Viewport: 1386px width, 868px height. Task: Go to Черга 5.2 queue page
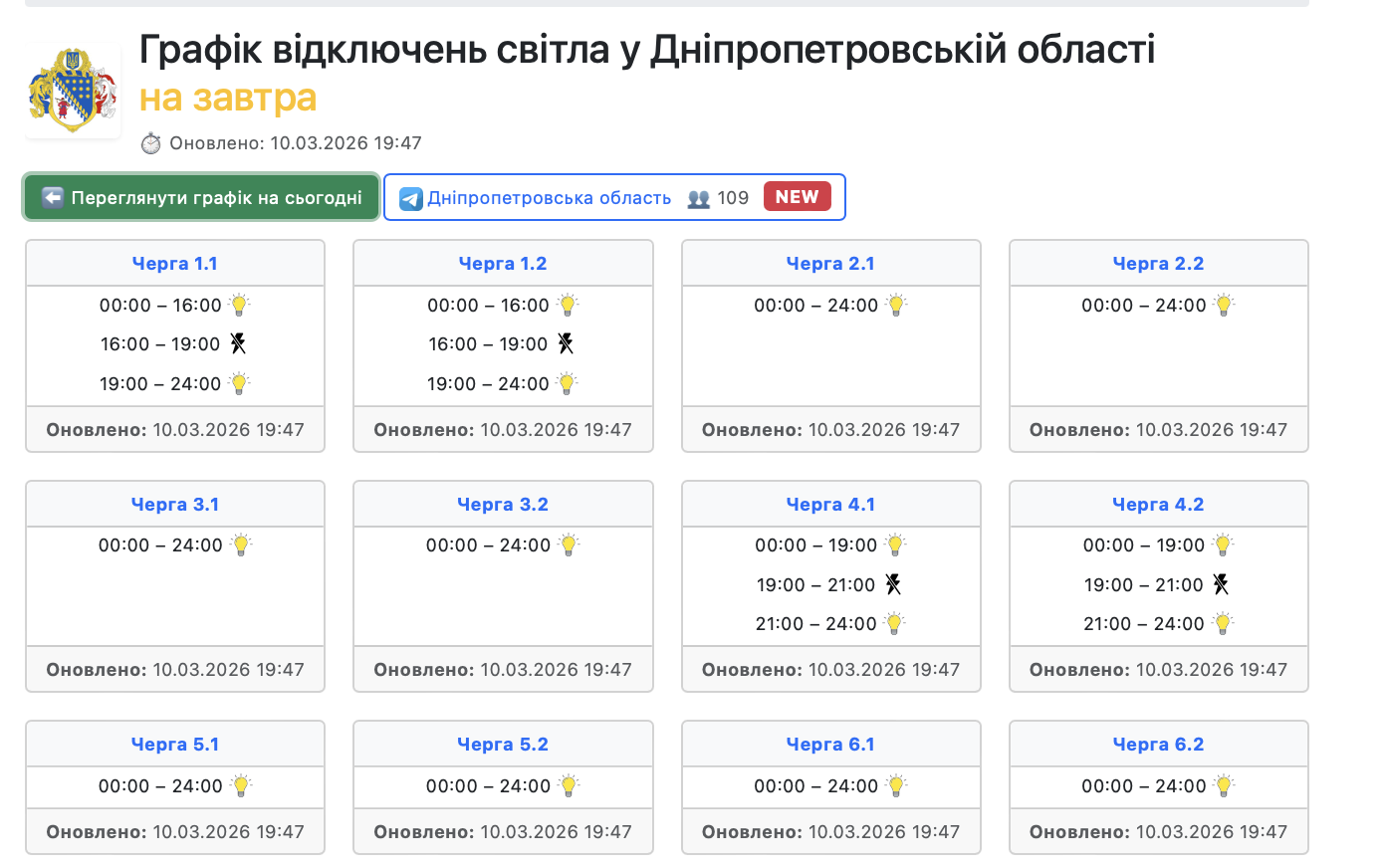[x=503, y=745]
